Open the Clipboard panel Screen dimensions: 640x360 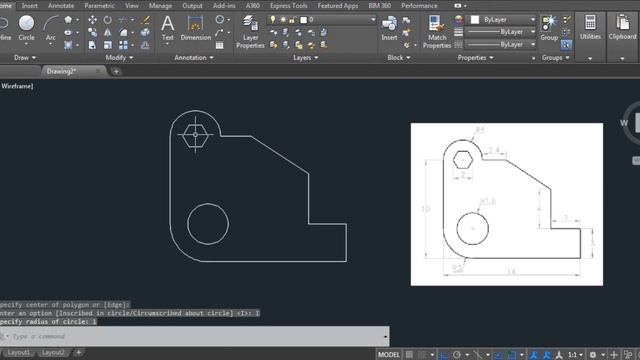[x=622, y=27]
